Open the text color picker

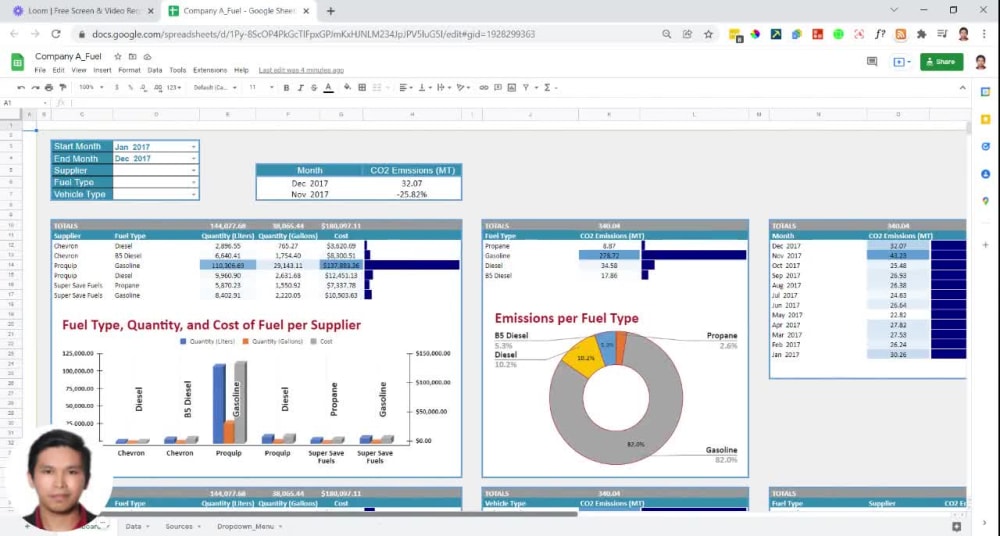pos(328,87)
